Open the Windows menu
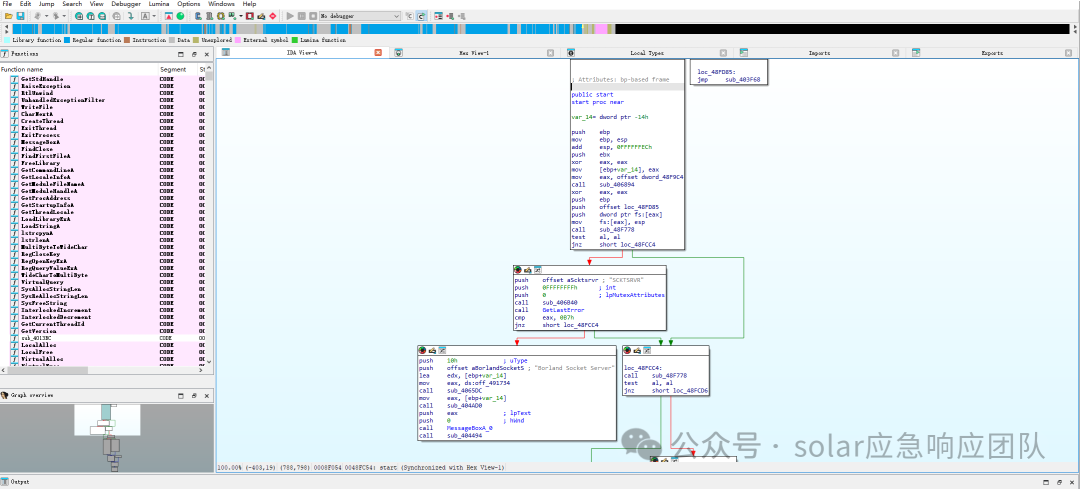The image size is (1080, 489). tap(221, 4)
